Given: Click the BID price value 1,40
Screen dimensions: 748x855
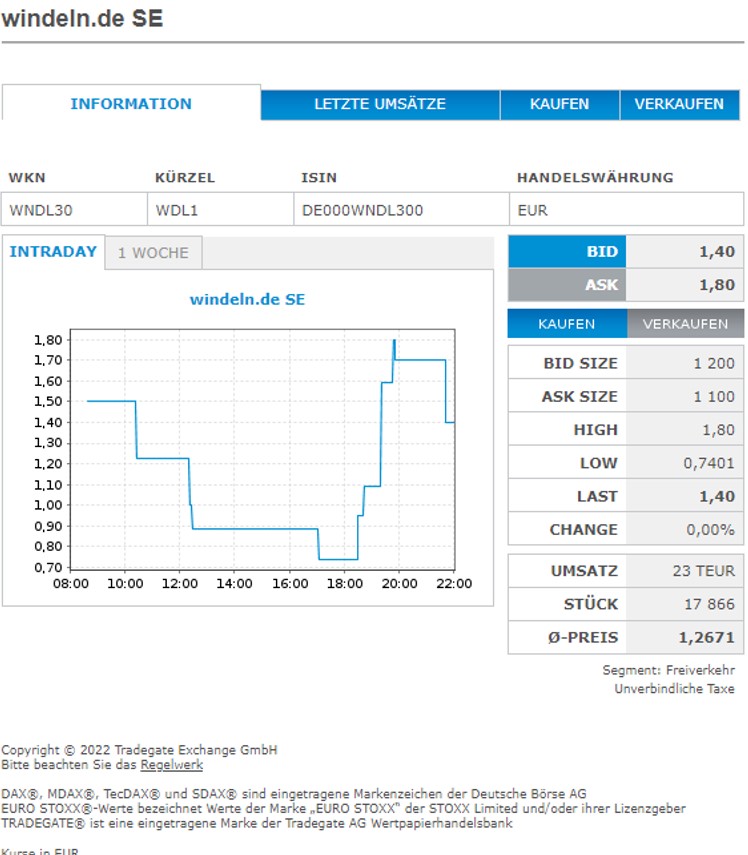Looking at the screenshot, I should pyautogui.click(x=716, y=252).
